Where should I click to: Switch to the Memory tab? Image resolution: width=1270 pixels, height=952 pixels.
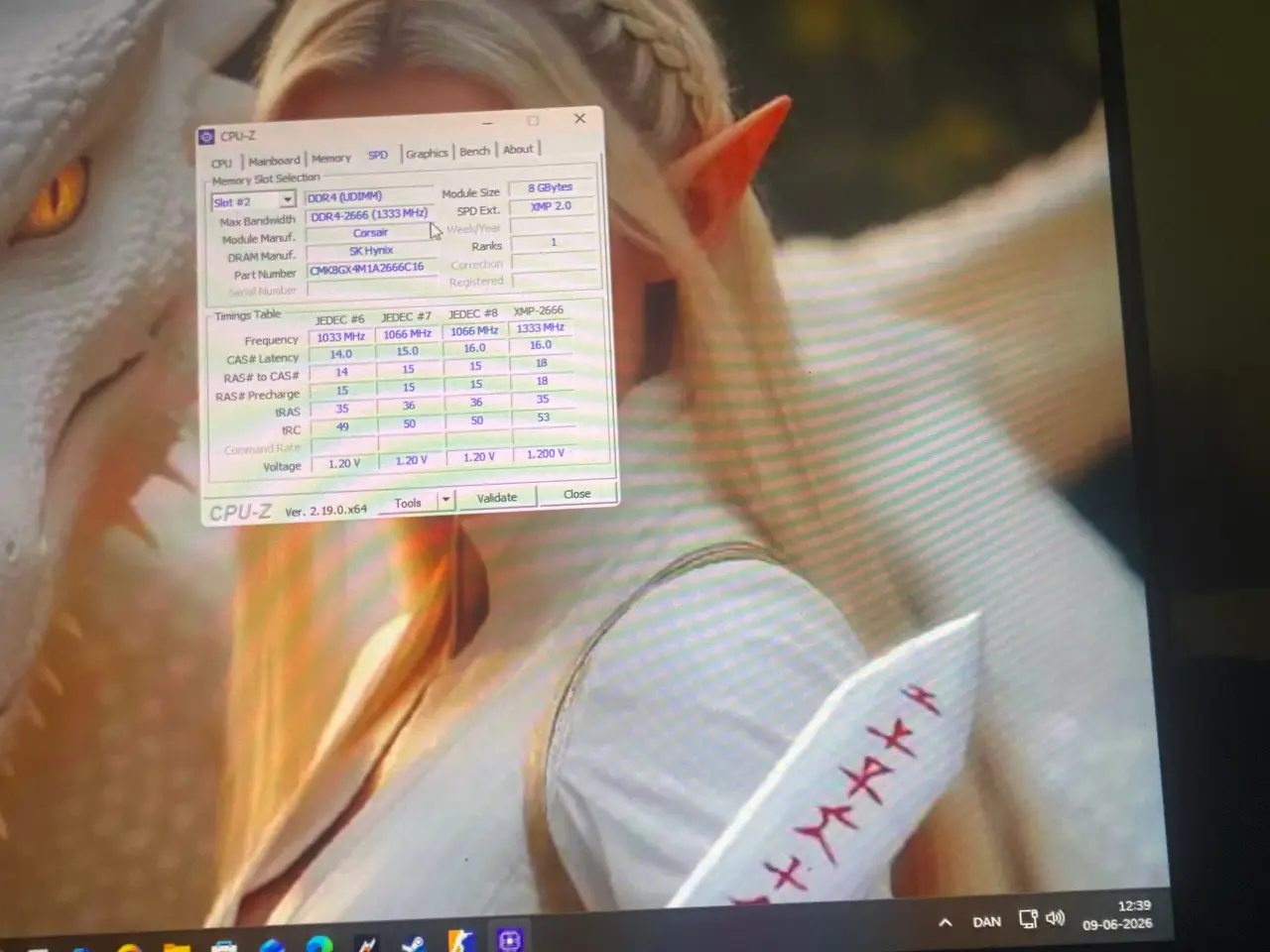[331, 158]
